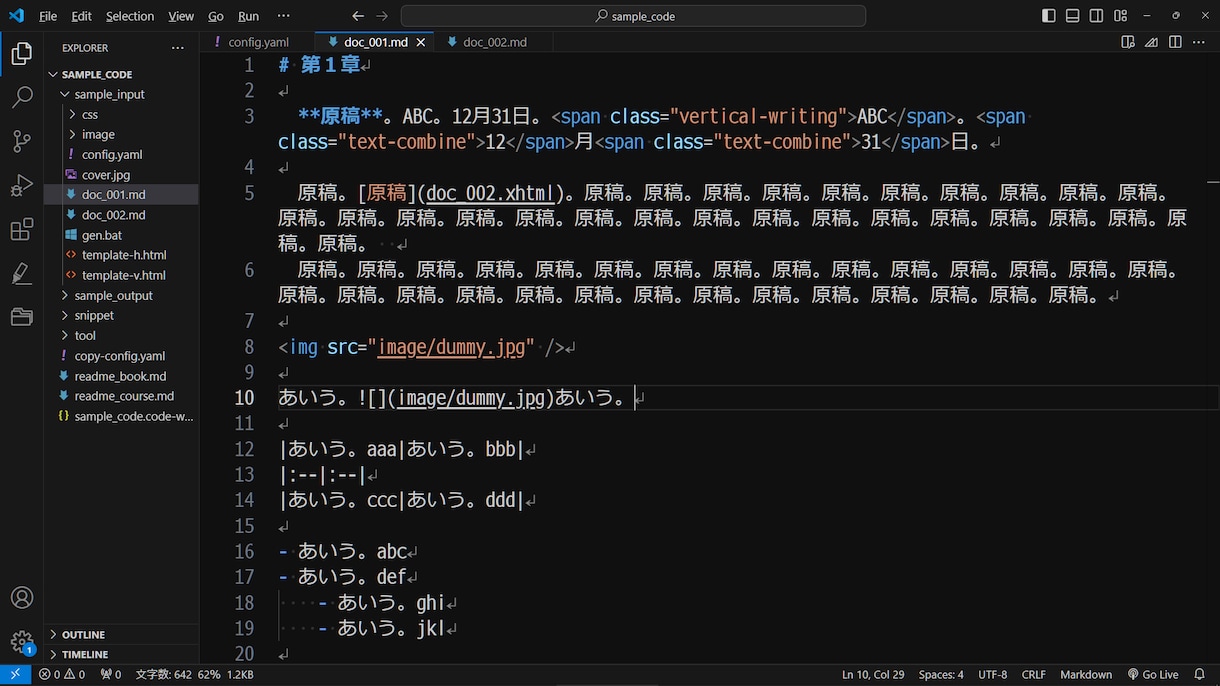Open the View menu
1220x686 pixels.
(x=181, y=16)
